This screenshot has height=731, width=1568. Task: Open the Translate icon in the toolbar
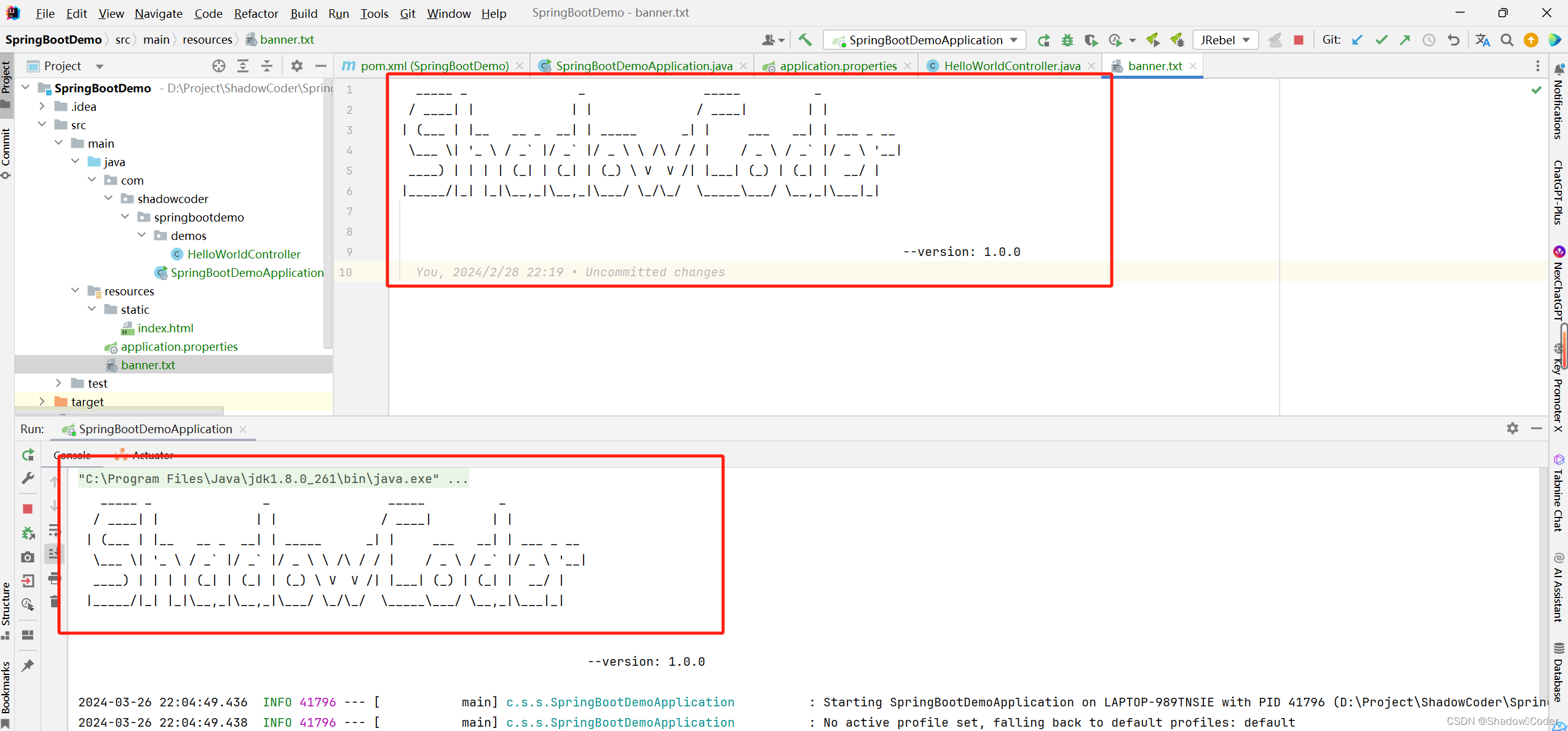[x=1483, y=40]
